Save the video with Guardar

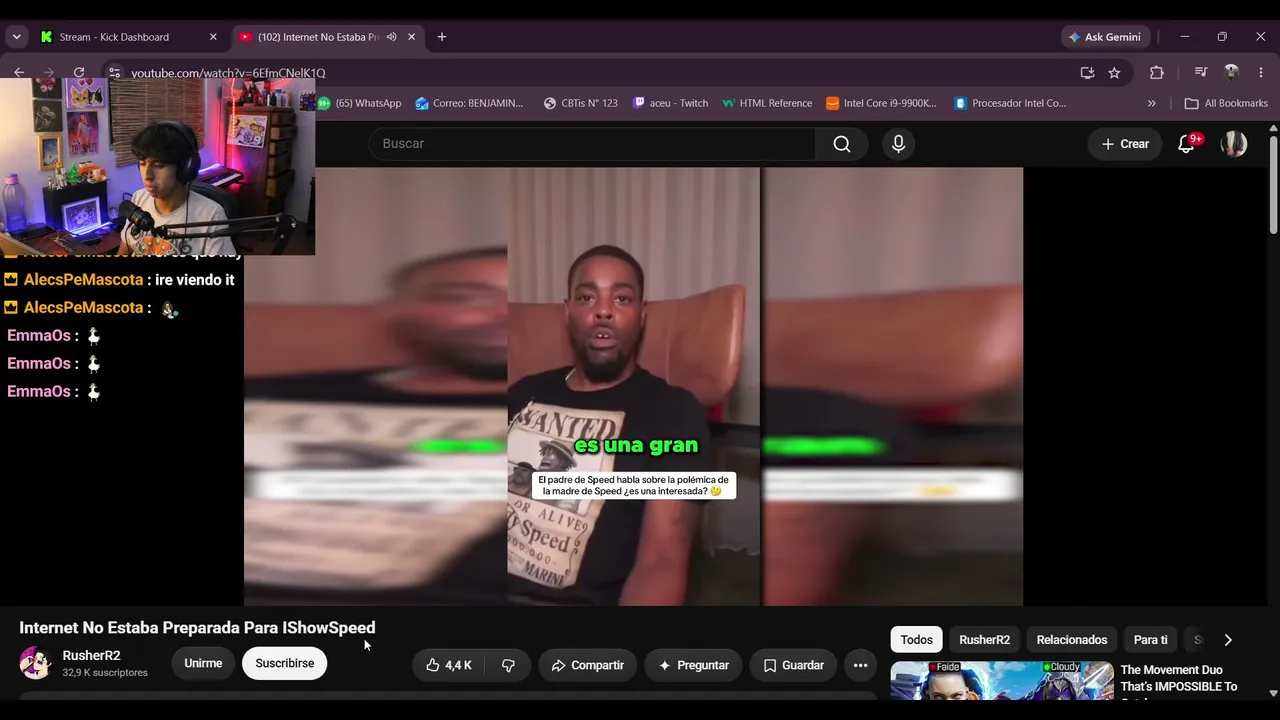(x=793, y=665)
